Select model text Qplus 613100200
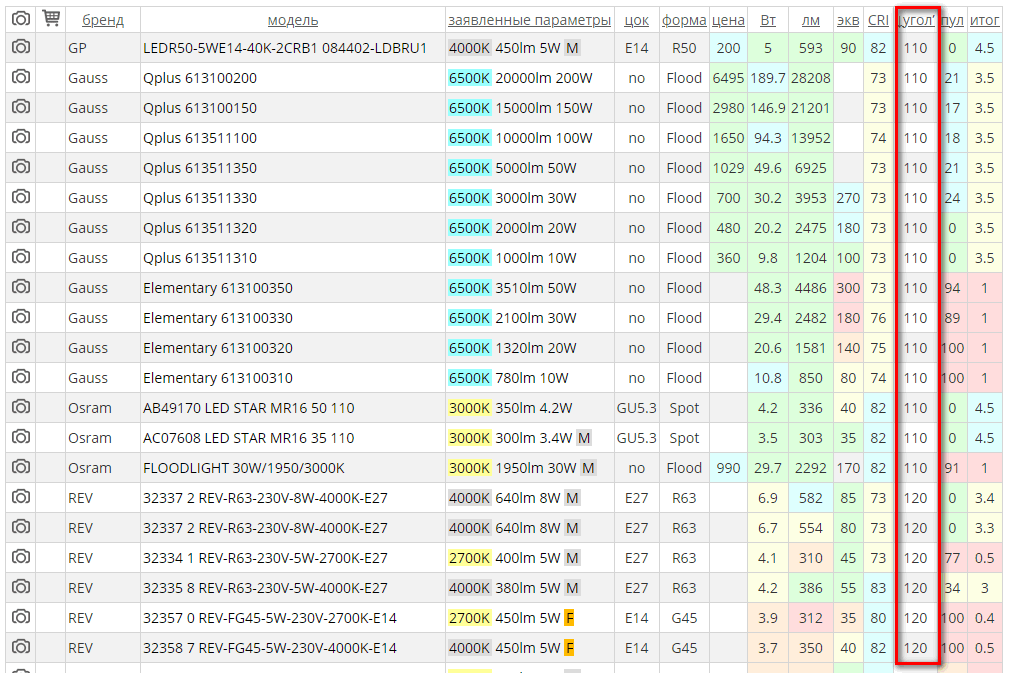 tap(199, 78)
